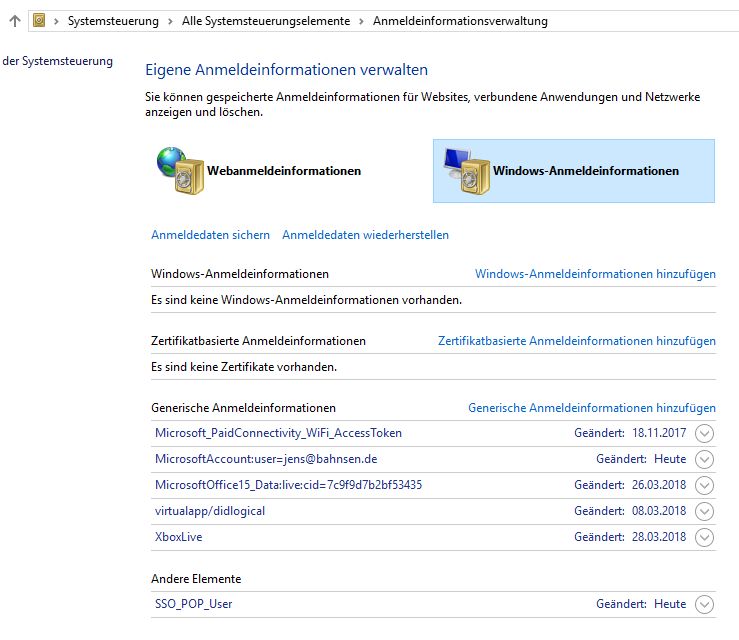739x640 pixels.
Task: Open Systemsteuerung in the breadcrumb
Action: click(x=113, y=21)
